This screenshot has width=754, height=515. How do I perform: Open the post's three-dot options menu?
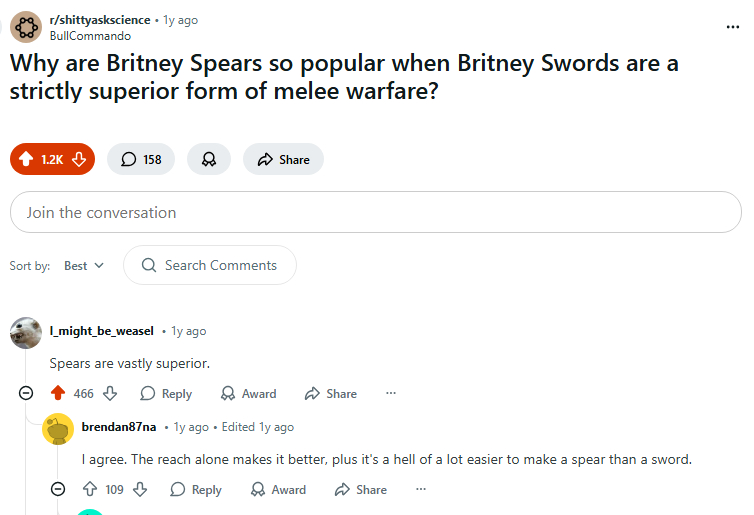tap(733, 27)
